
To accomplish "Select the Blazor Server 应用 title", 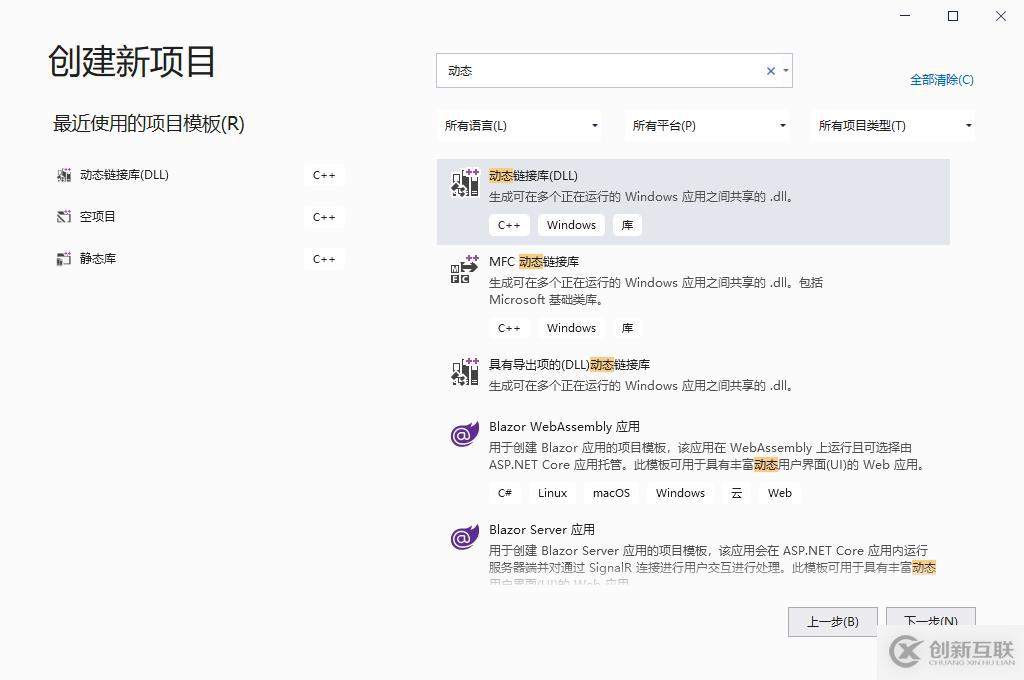I will tap(541, 530).
